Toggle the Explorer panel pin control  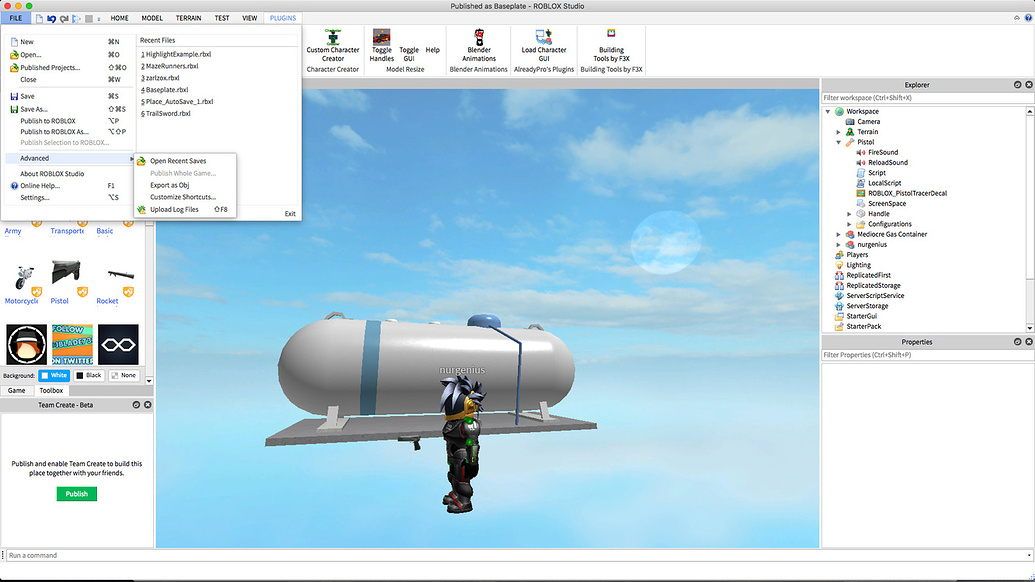click(x=1018, y=84)
